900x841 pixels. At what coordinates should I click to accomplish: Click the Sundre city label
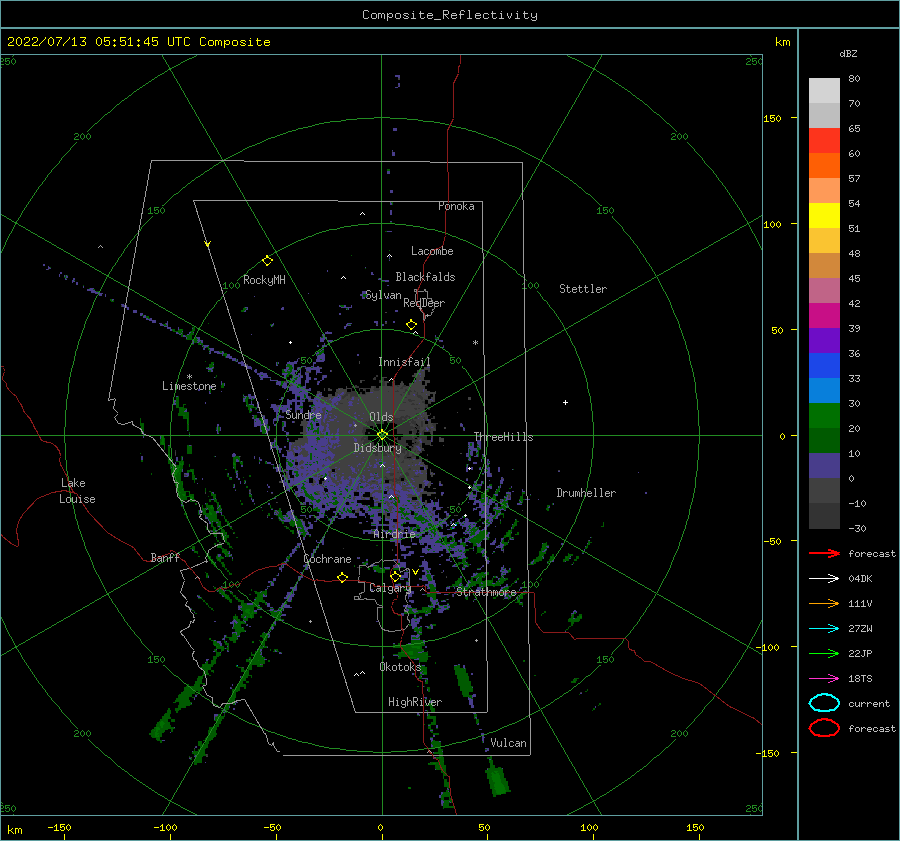tap(303, 414)
